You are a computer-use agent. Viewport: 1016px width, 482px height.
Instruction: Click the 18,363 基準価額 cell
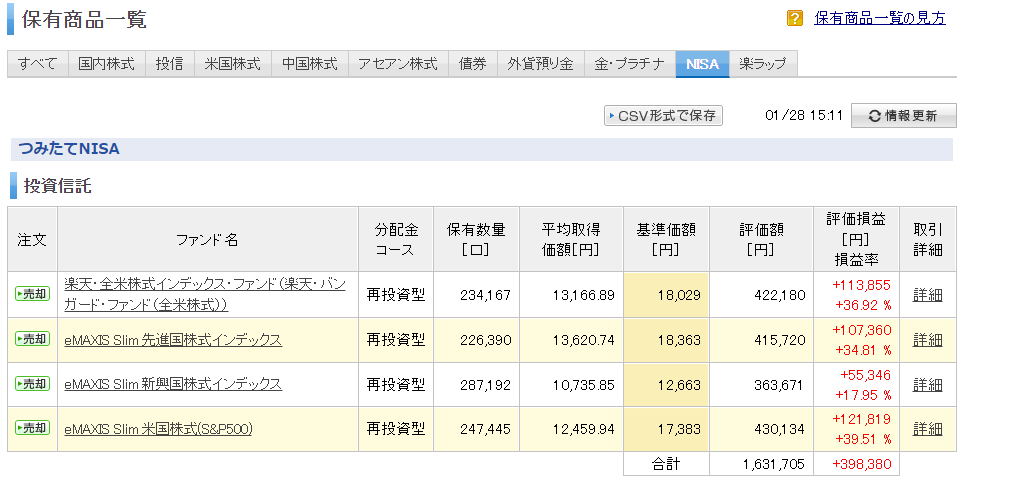(x=666, y=339)
